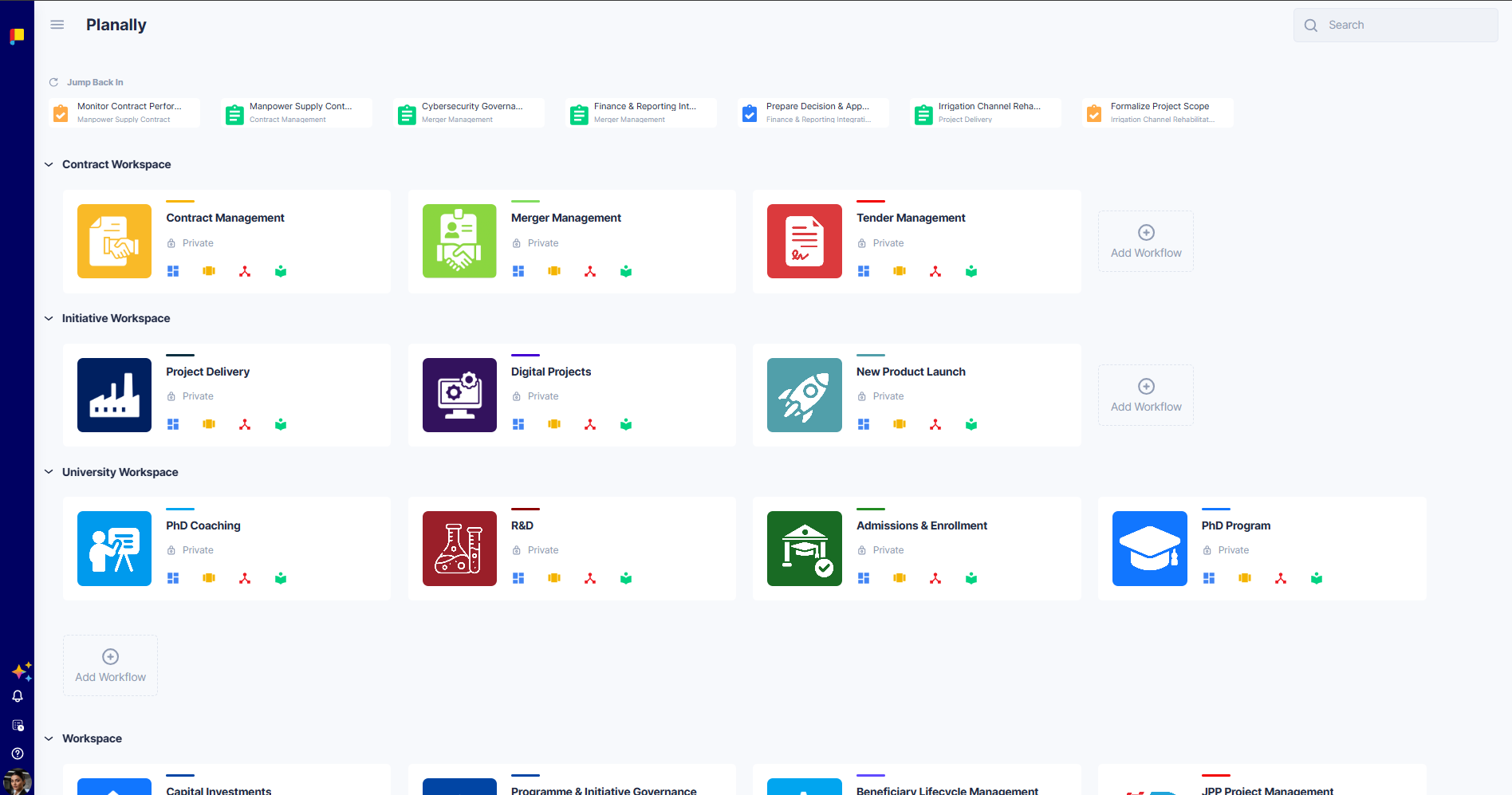Open PhD Coaching workflow thumbnail

point(114,549)
